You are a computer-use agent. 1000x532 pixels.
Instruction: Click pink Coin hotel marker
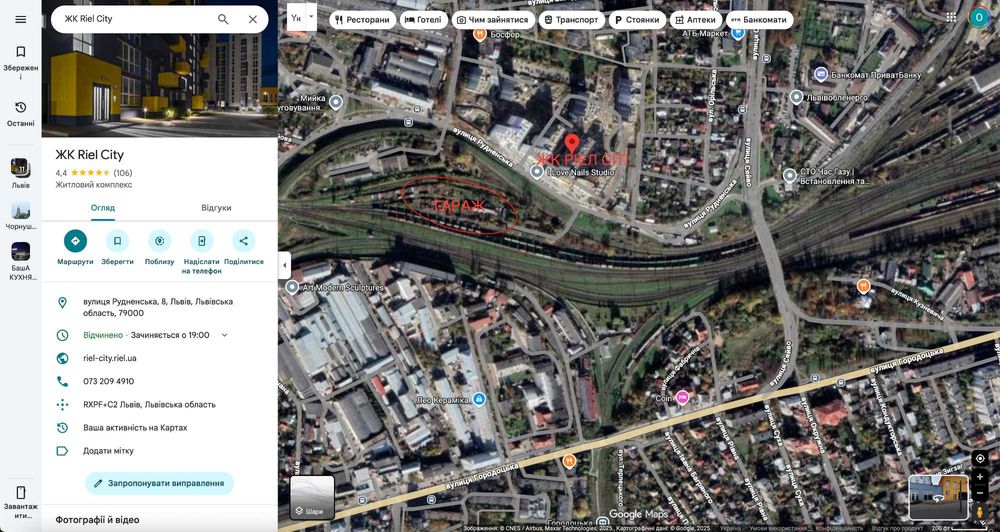coord(682,397)
